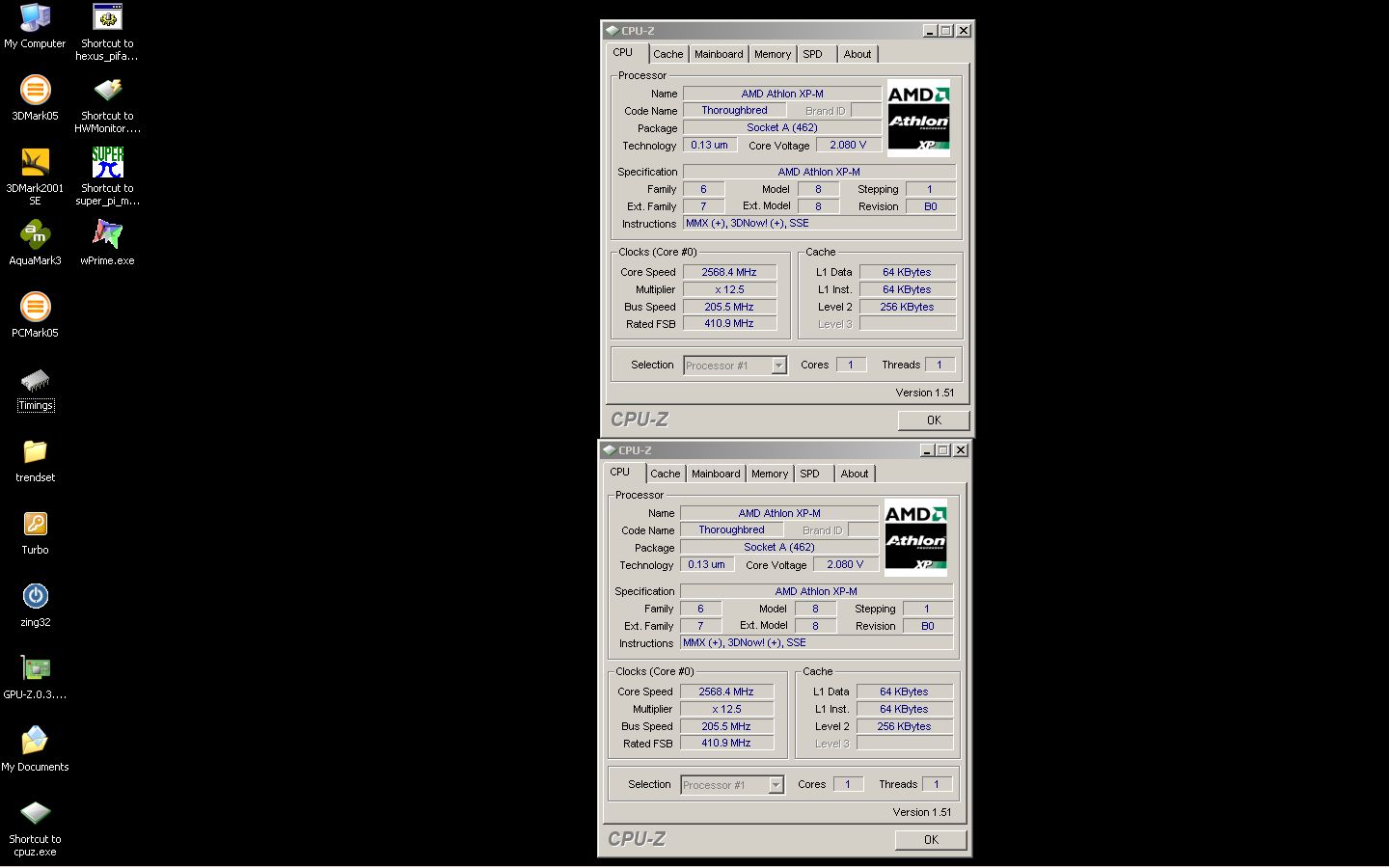Viewport: 1389px width, 868px height.
Task: Click Level 2 256 KBytes in upper CPU-Z
Action: (907, 307)
